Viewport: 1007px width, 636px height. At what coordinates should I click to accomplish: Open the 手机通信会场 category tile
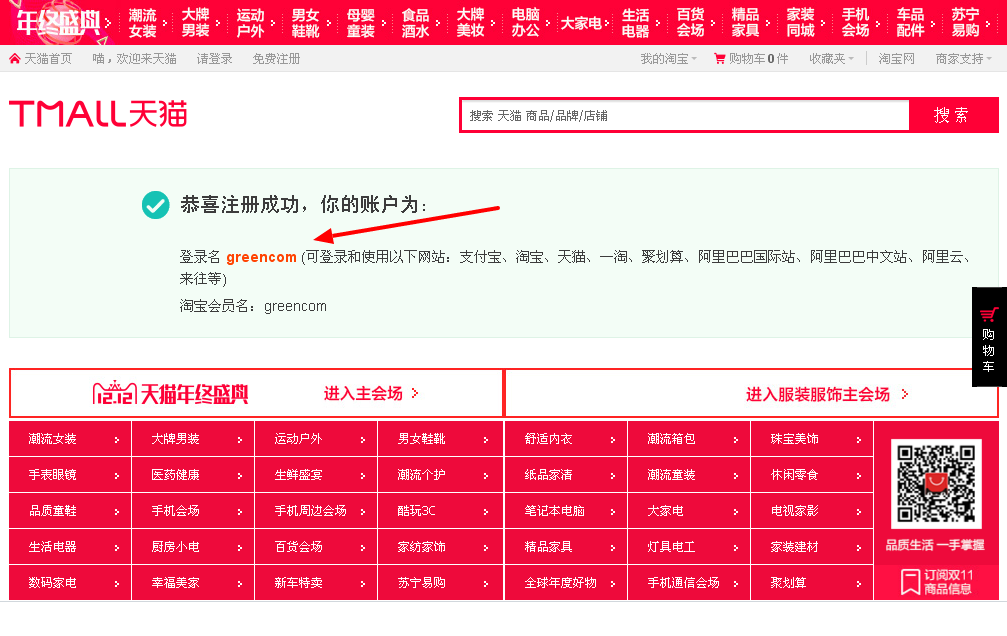pyautogui.click(x=689, y=583)
